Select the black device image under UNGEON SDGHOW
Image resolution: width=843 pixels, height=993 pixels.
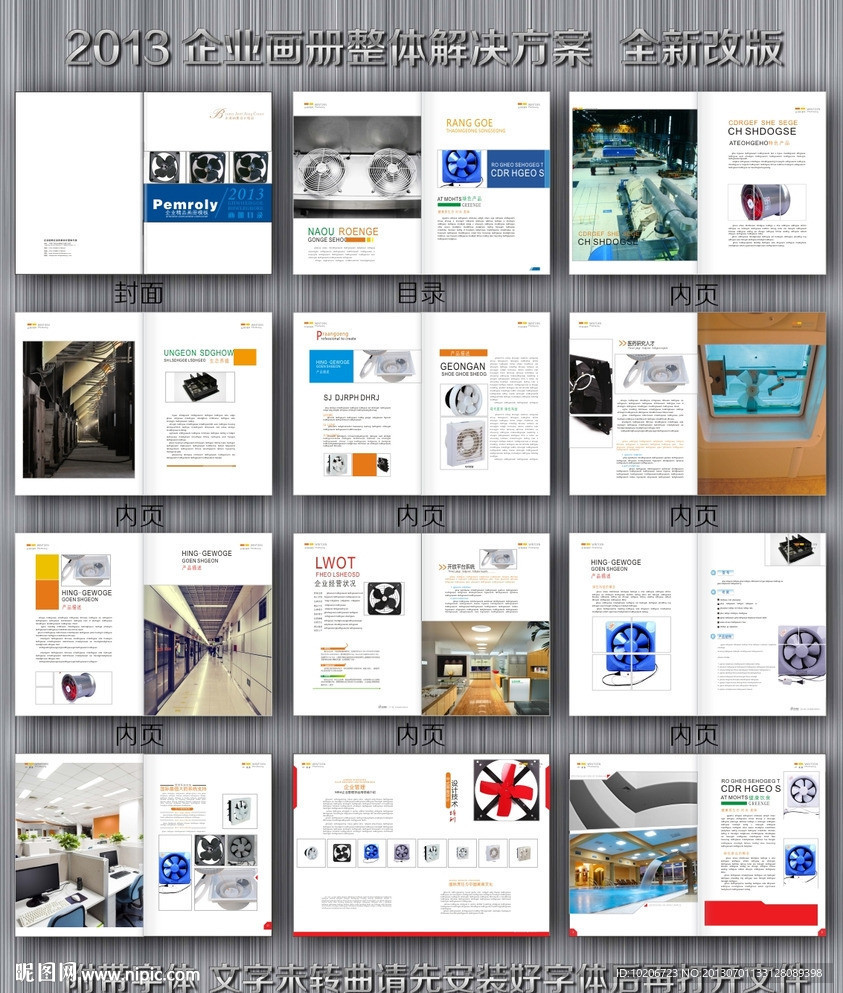[200, 388]
